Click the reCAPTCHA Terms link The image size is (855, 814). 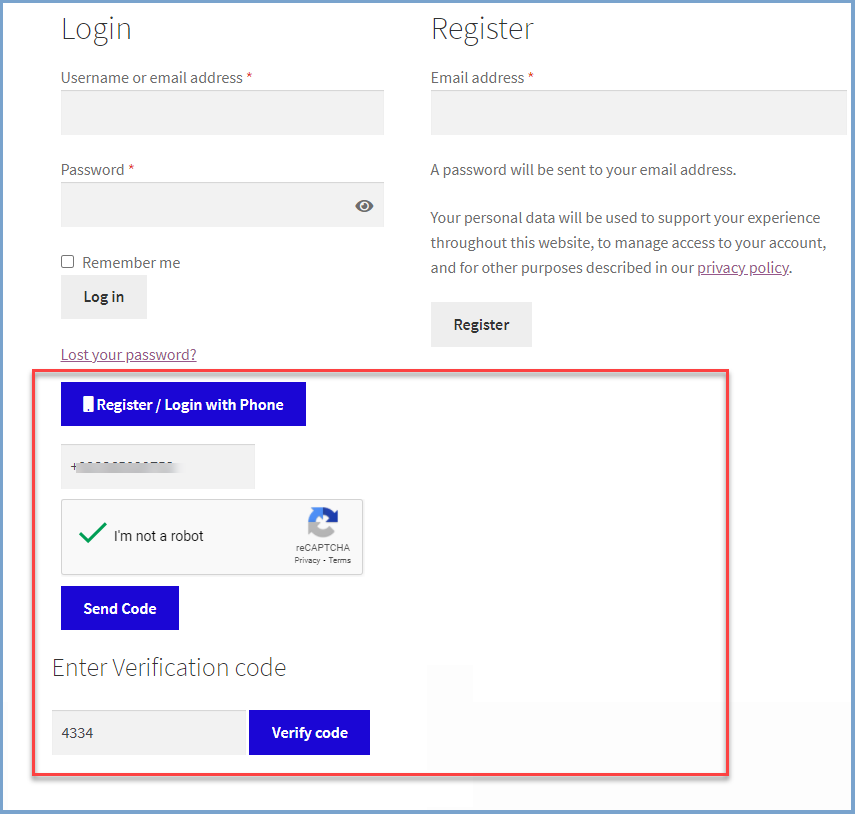340,561
